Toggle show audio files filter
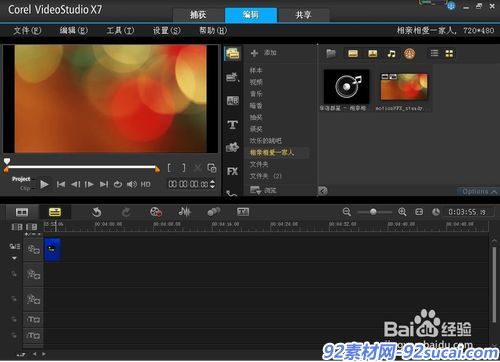The width and height of the screenshot is (500, 362). click(391, 54)
